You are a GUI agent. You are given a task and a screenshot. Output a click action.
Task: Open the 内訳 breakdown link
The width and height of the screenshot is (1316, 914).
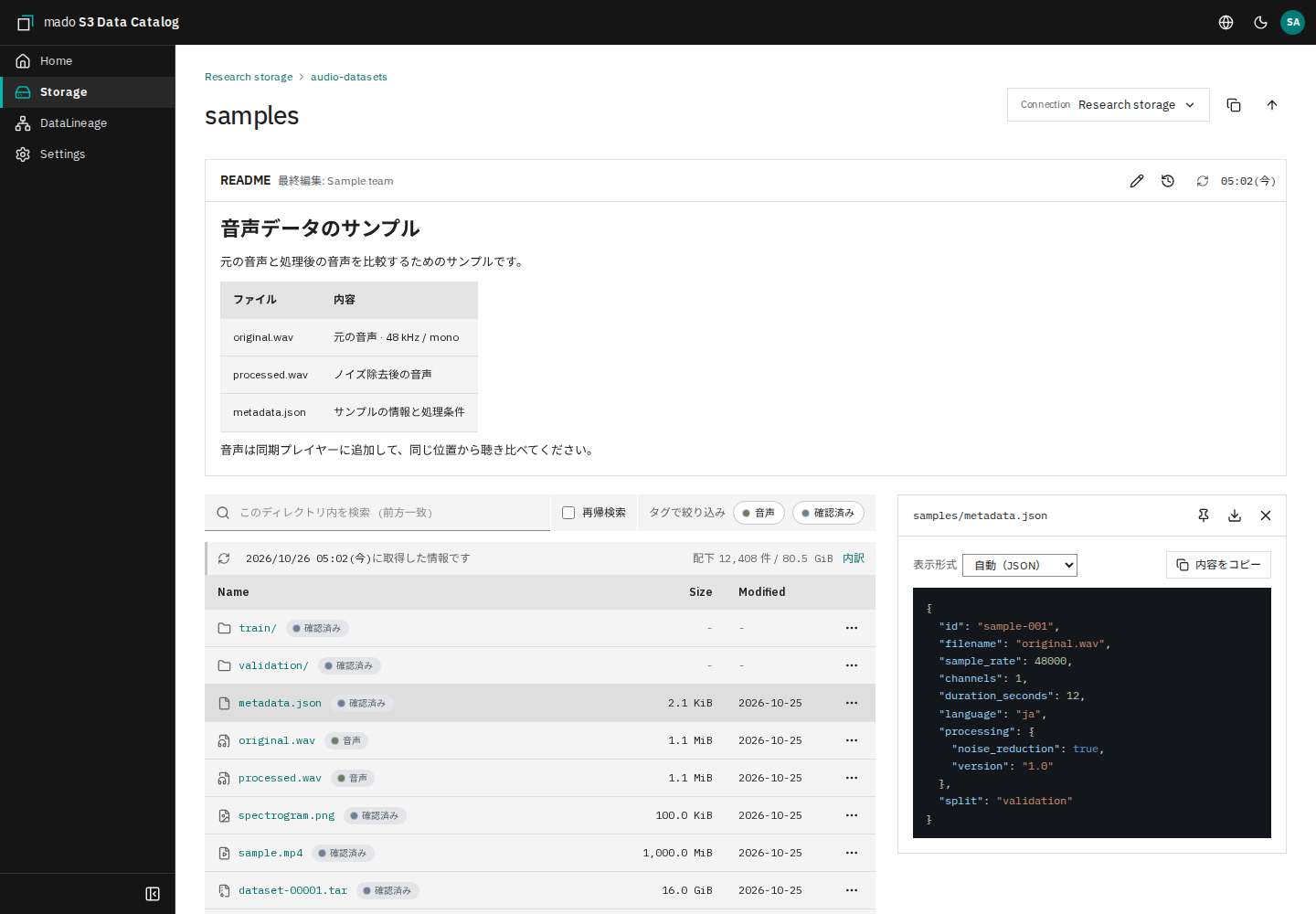[854, 558]
